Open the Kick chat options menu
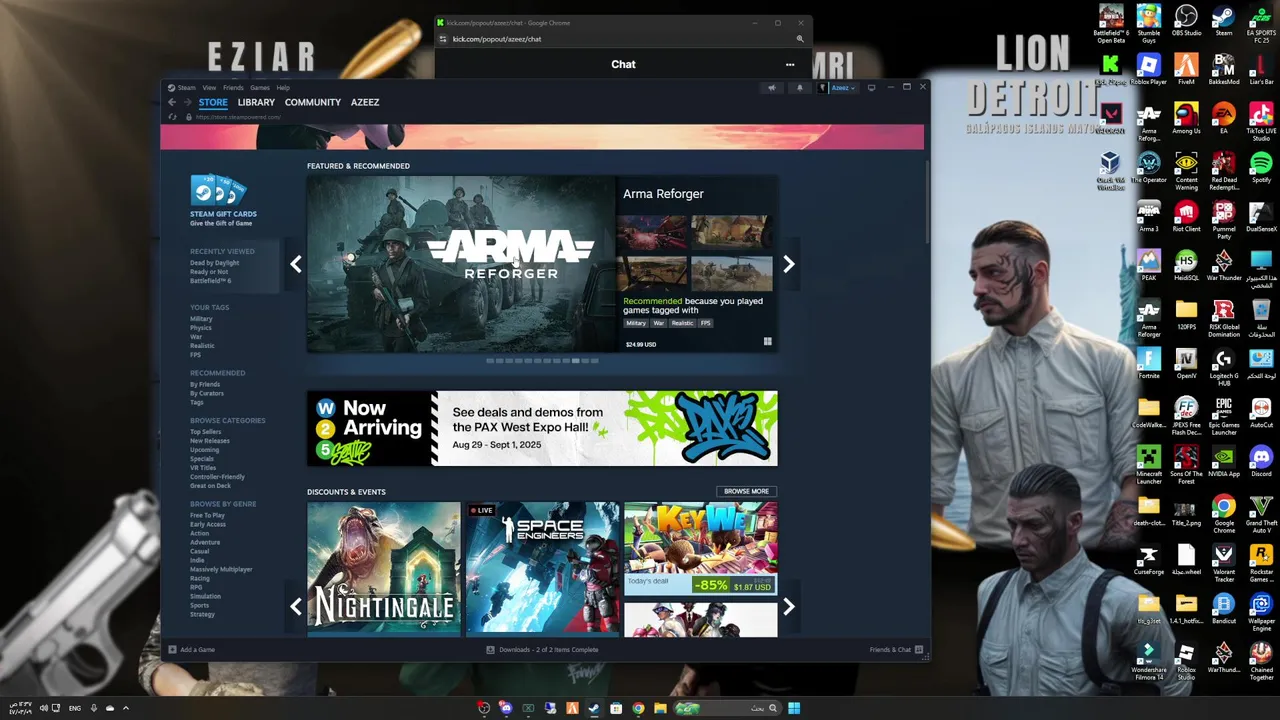Image resolution: width=1280 pixels, height=720 pixels. [790, 65]
